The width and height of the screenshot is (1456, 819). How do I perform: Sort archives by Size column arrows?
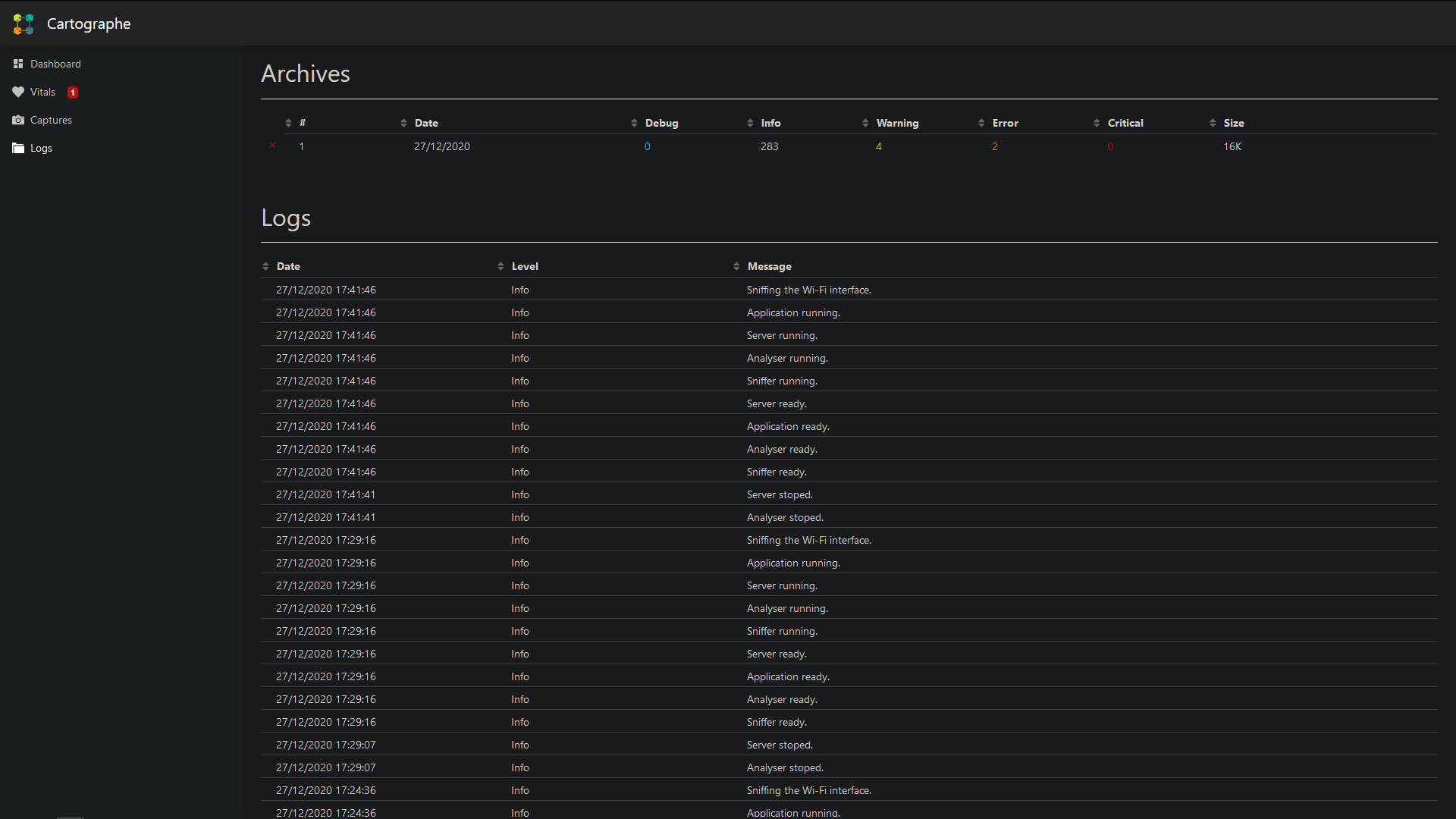click(x=1213, y=123)
